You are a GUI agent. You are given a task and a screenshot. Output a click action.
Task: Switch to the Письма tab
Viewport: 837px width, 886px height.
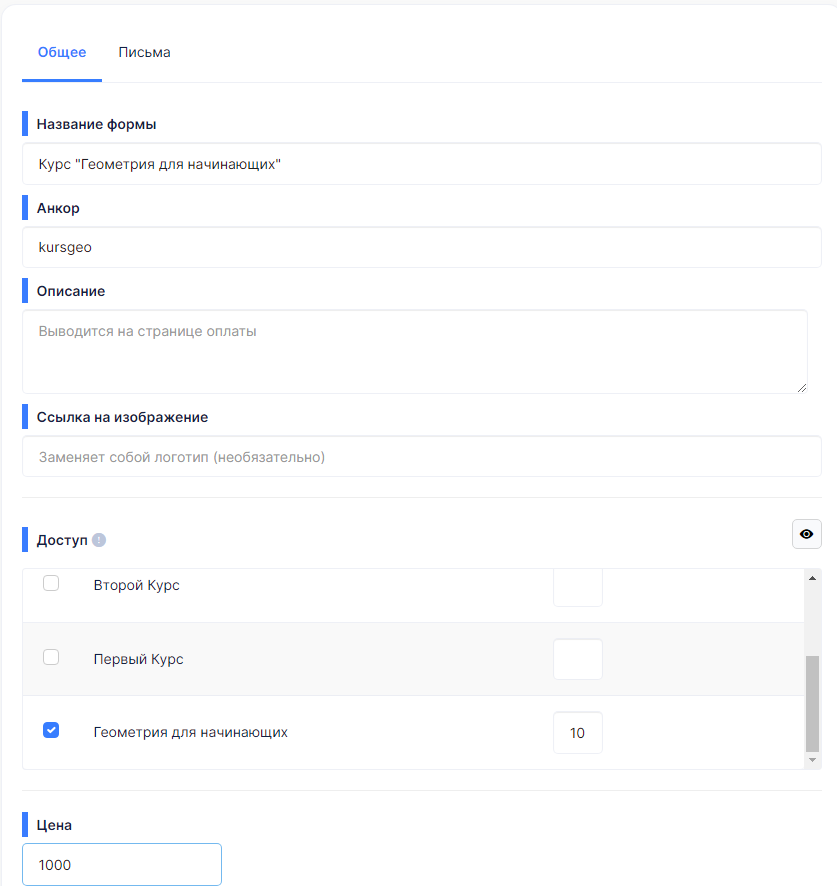pos(144,52)
